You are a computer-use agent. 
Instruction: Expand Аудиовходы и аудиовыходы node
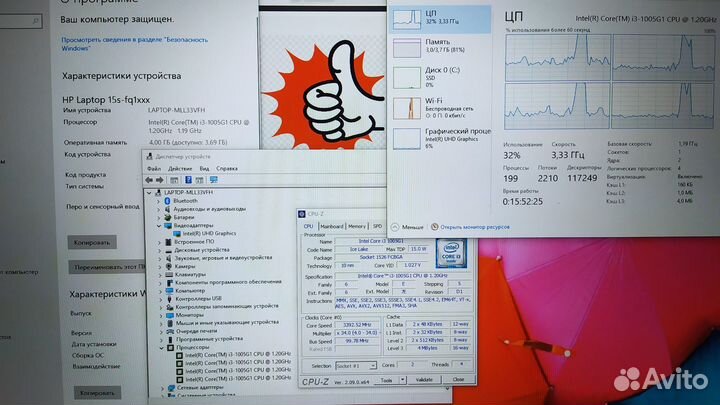point(159,209)
